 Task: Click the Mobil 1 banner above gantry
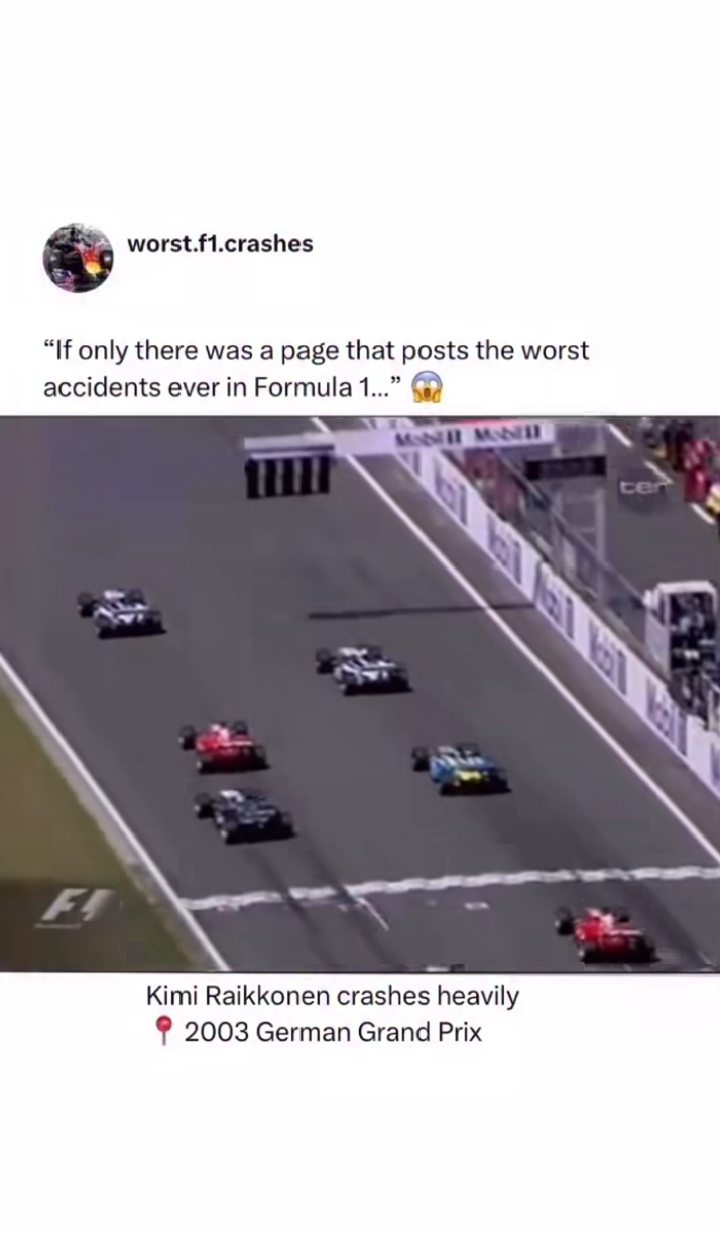coord(470,436)
